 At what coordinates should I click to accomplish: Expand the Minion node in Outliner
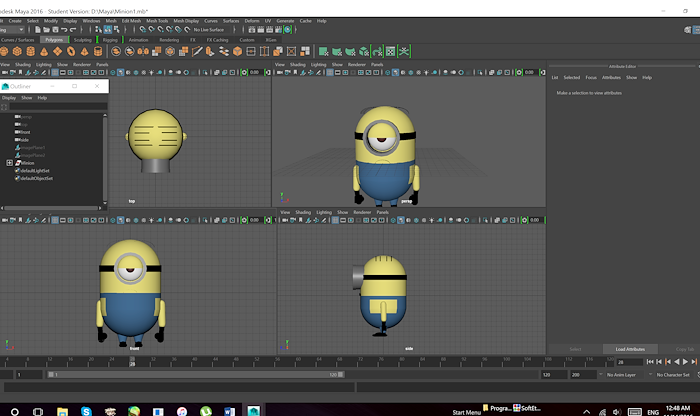tap(9, 163)
